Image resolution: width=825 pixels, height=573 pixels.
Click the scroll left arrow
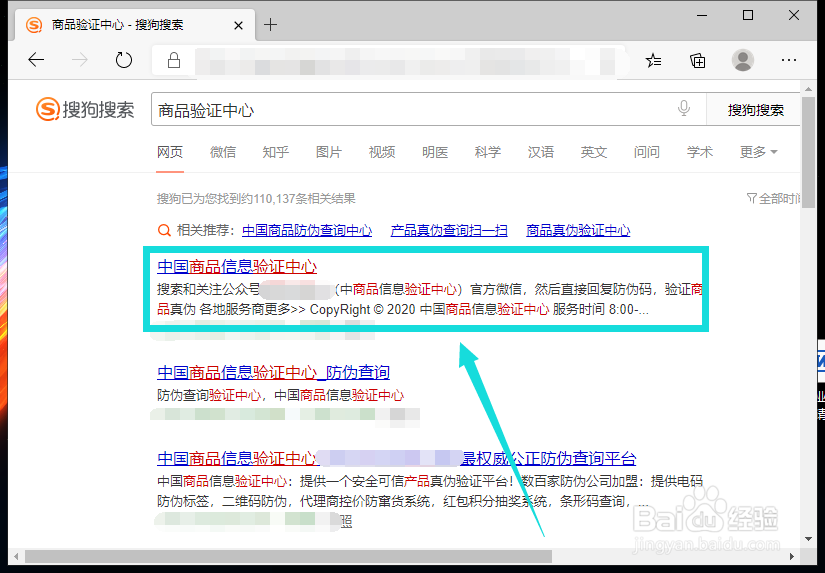16,556
